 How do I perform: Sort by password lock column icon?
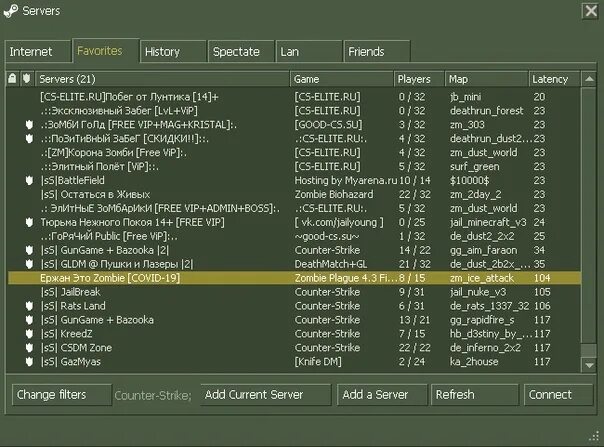[12, 79]
